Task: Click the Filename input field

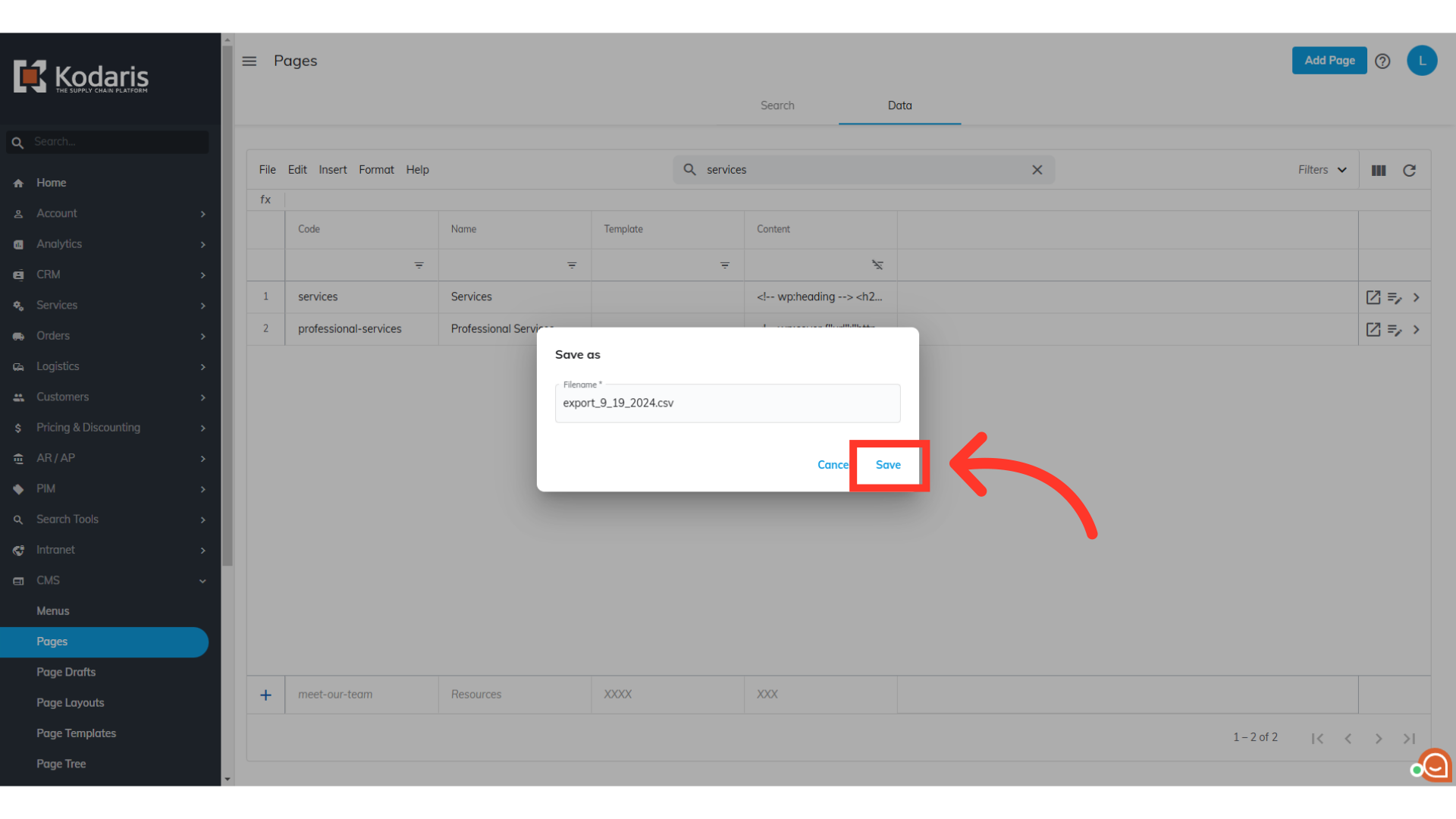Action: (727, 403)
